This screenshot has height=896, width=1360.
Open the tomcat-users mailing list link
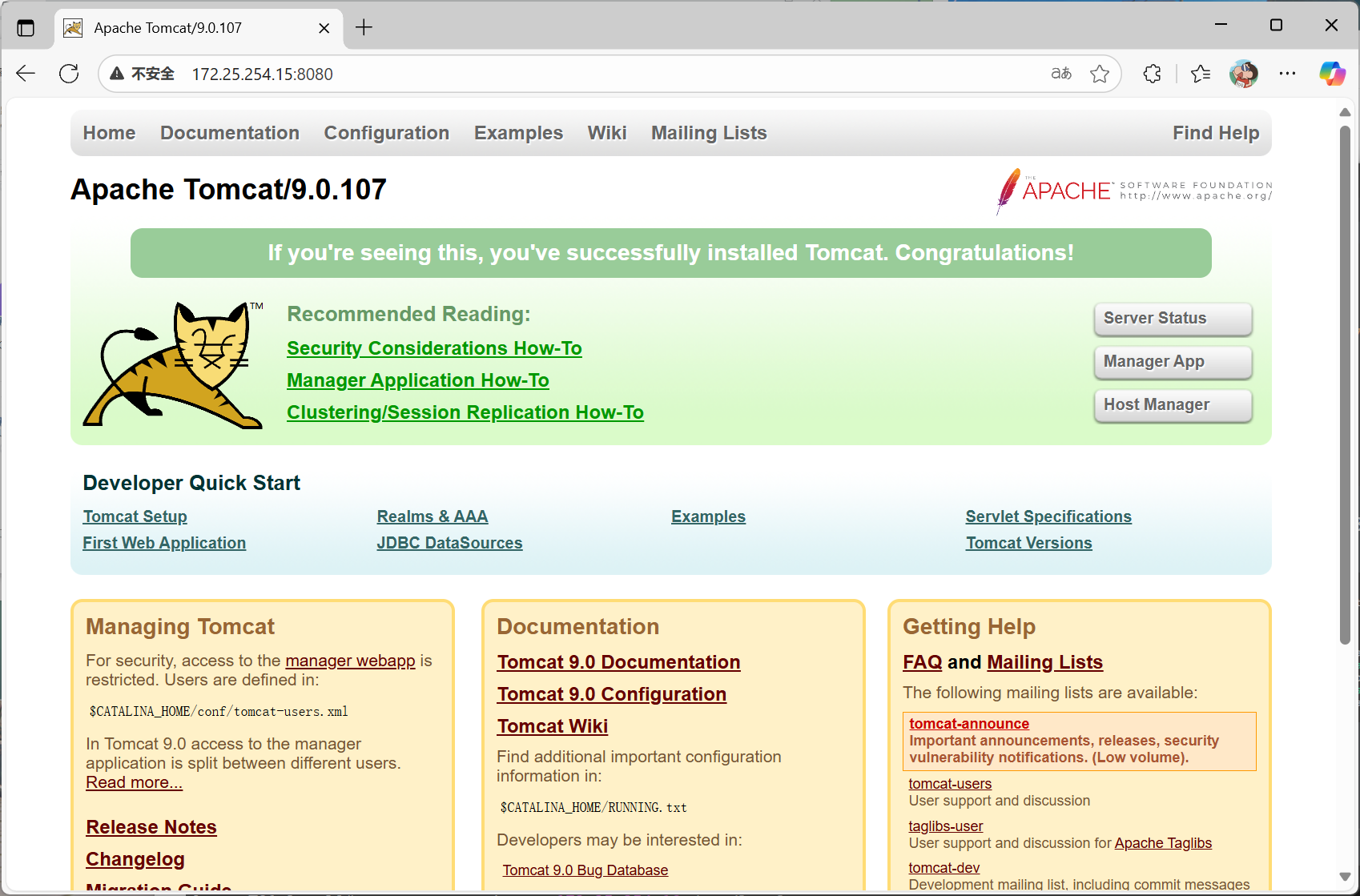[950, 784]
